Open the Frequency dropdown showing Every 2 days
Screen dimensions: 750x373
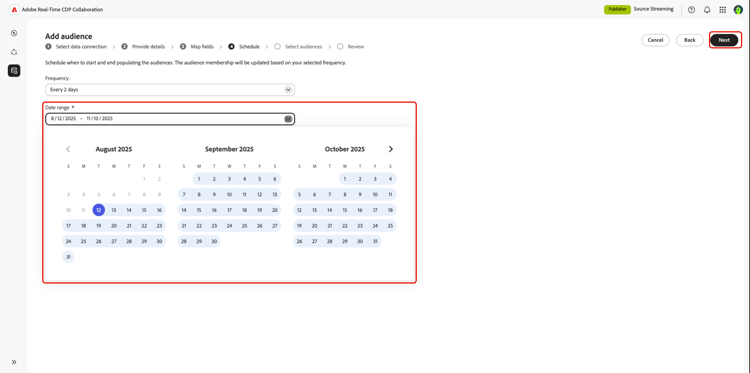(x=170, y=89)
